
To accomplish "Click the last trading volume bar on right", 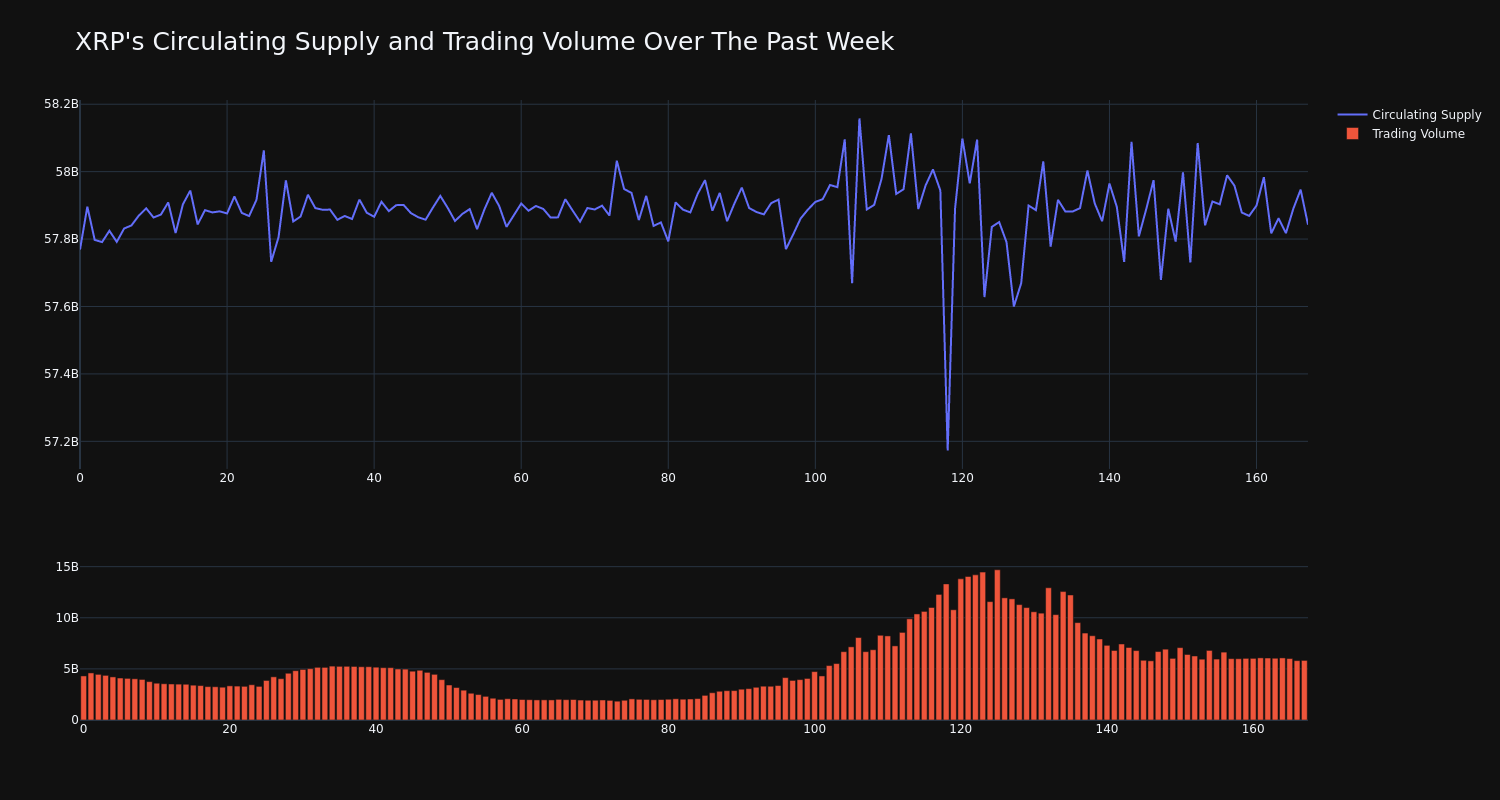I will [1304, 690].
